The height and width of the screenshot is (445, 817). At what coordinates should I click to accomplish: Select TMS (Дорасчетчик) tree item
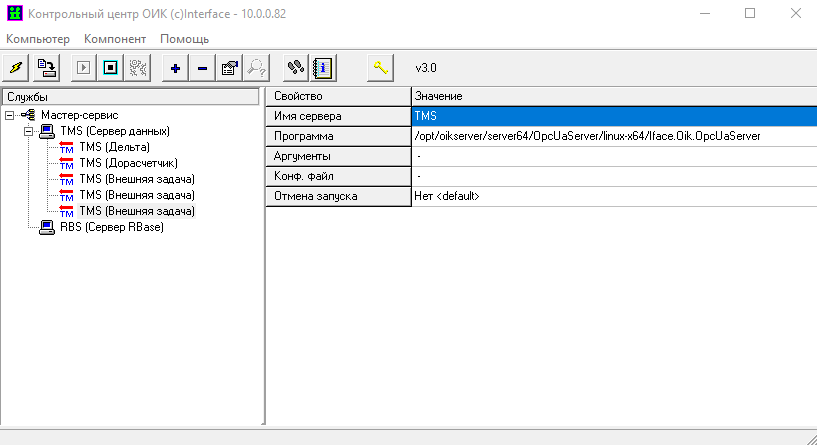click(124, 163)
